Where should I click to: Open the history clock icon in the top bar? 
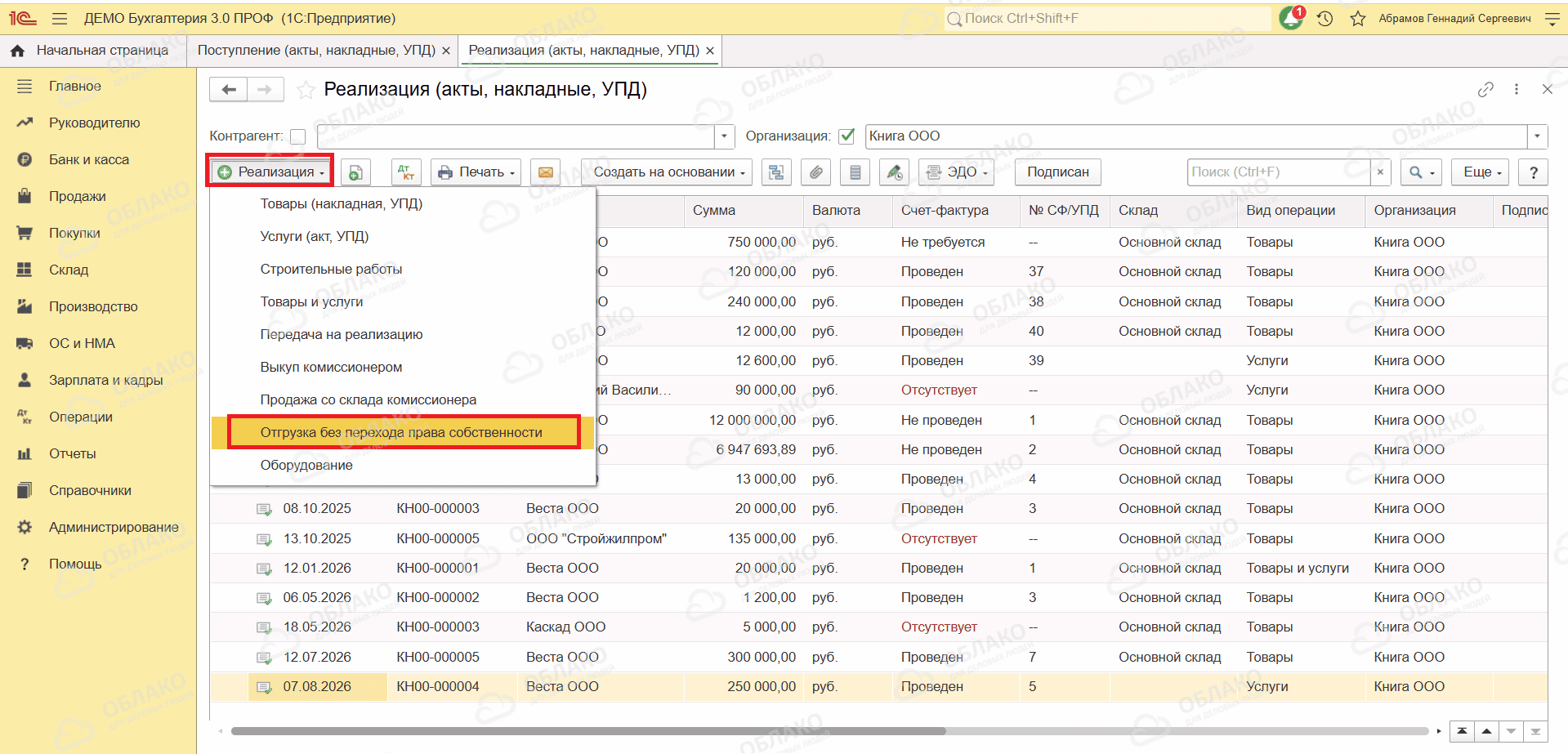tap(1325, 18)
